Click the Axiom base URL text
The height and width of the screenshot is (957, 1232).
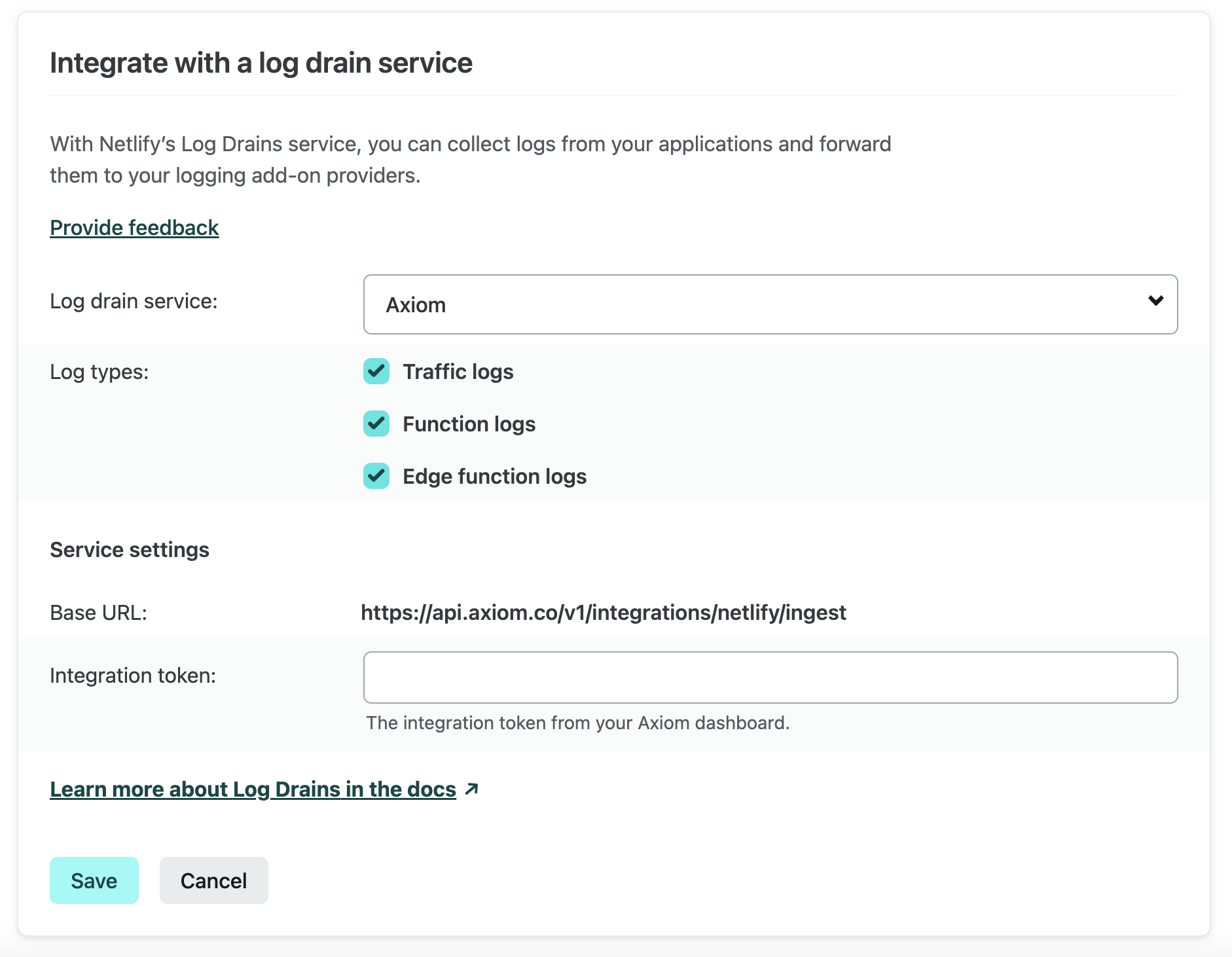point(603,613)
